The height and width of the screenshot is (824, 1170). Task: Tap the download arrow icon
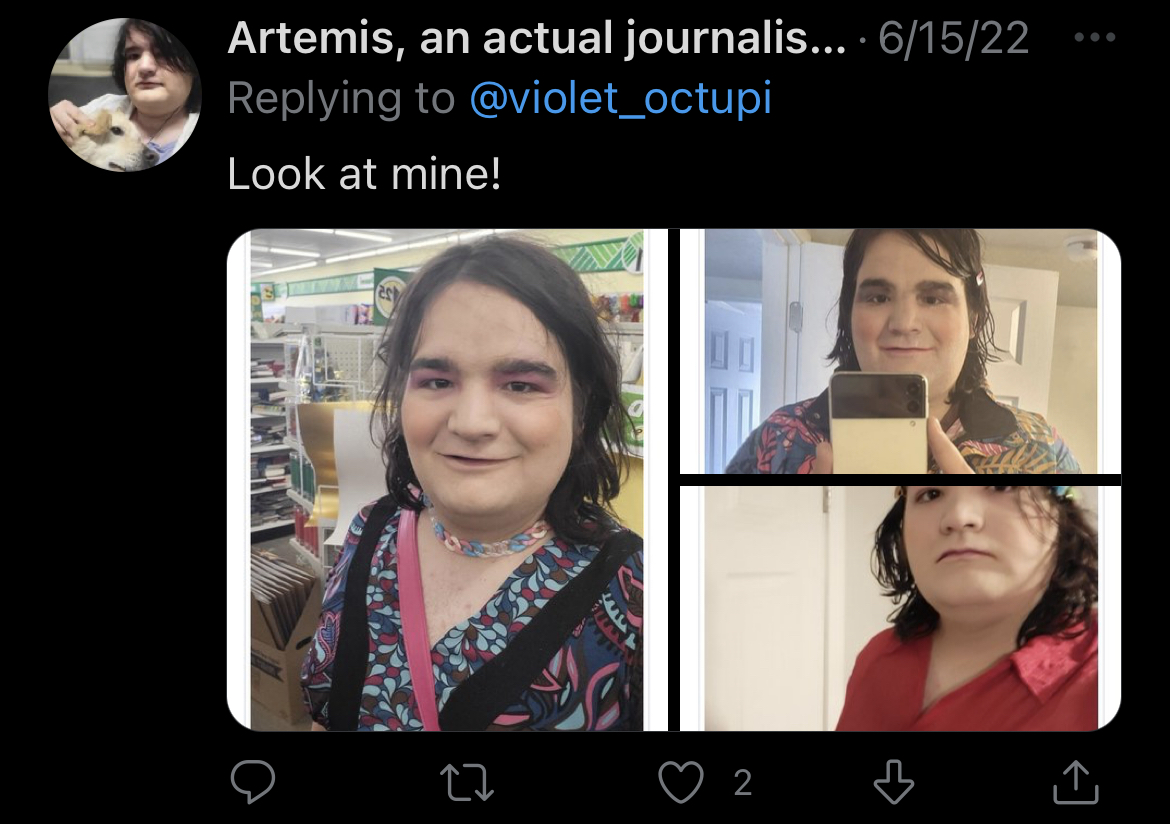(894, 781)
